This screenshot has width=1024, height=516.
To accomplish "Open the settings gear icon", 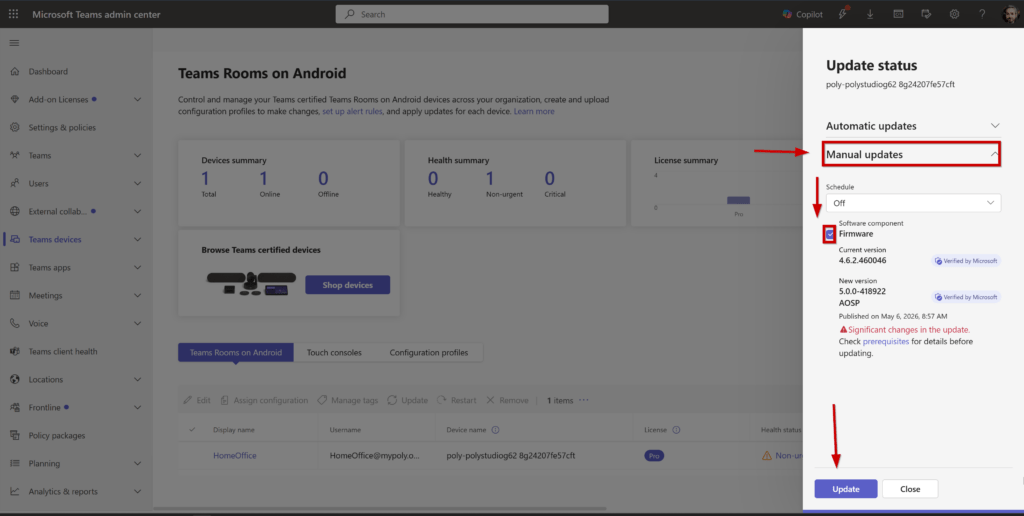I will tap(954, 14).
